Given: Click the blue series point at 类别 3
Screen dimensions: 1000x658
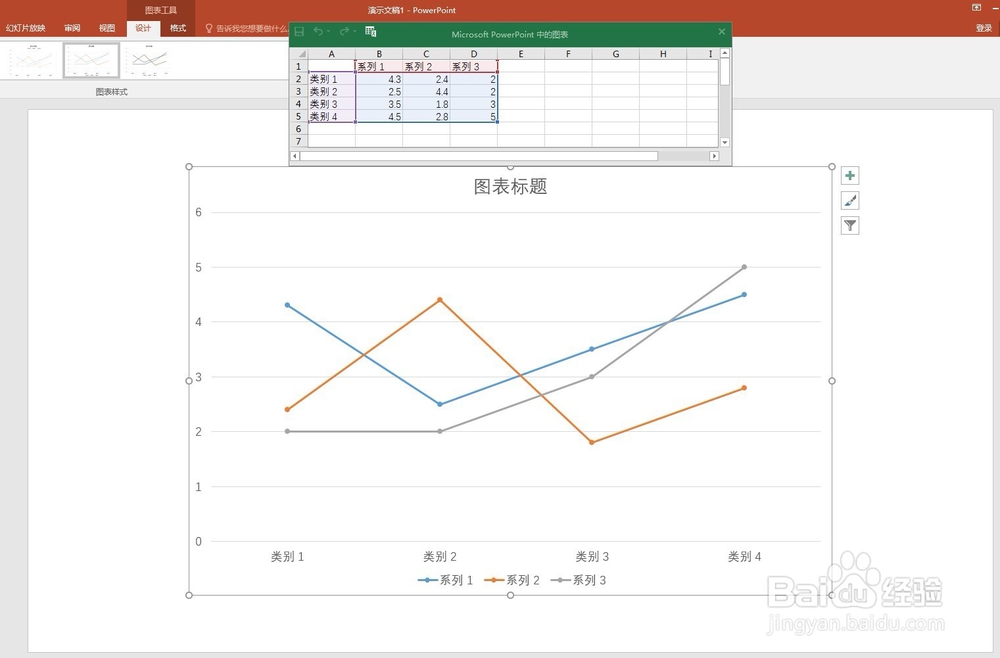Looking at the screenshot, I should click(x=592, y=349).
